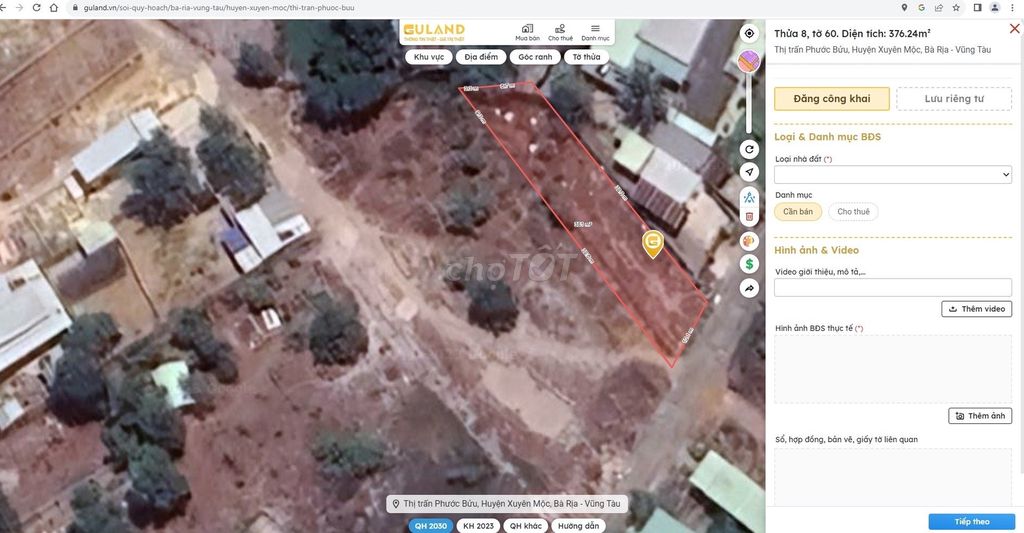This screenshot has width=1024, height=533.
Task: Click the Tiếp theo button
Action: [x=971, y=522]
